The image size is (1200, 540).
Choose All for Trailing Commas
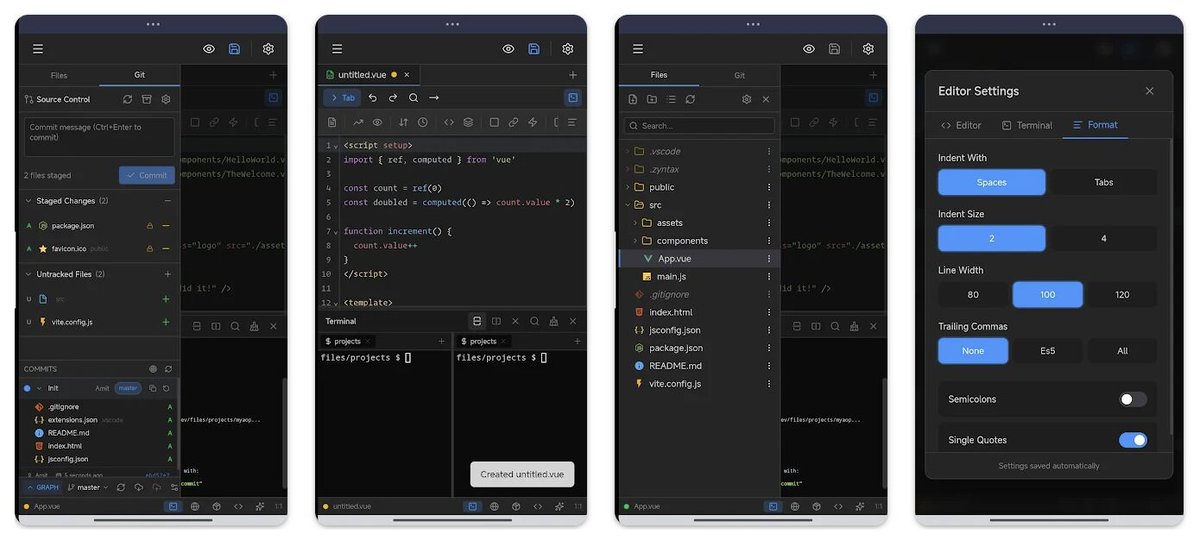[1122, 351]
